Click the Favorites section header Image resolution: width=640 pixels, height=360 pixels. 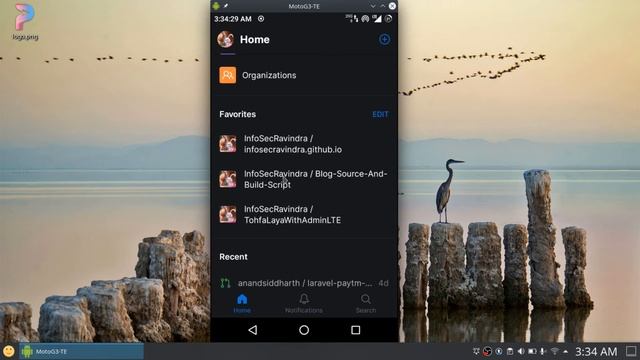click(x=238, y=114)
